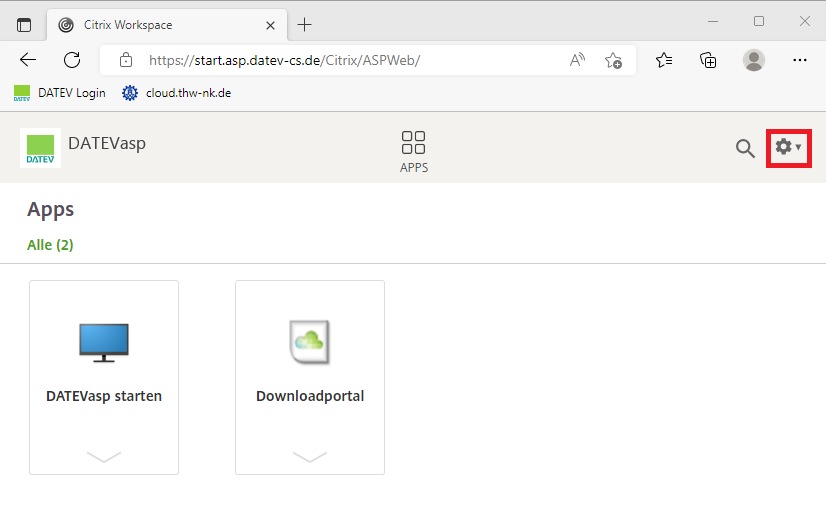Maximize the browser window
This screenshot has width=826, height=513.
(759, 21)
